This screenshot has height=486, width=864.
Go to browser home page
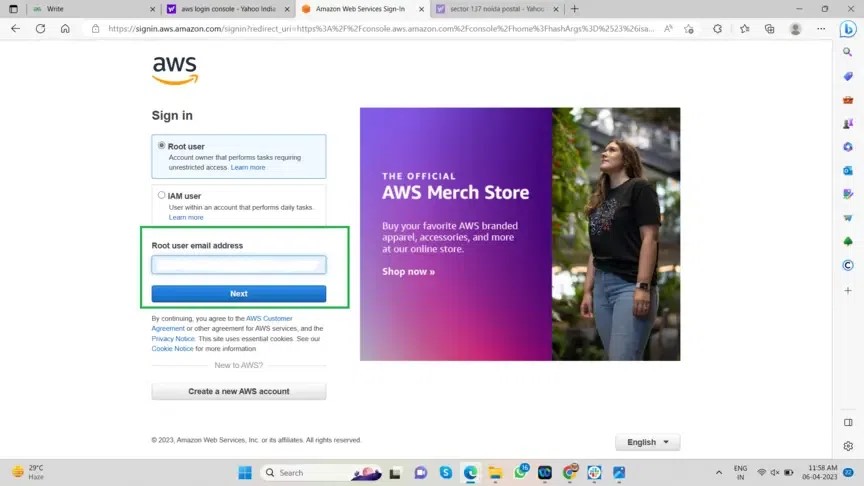pyautogui.click(x=65, y=29)
